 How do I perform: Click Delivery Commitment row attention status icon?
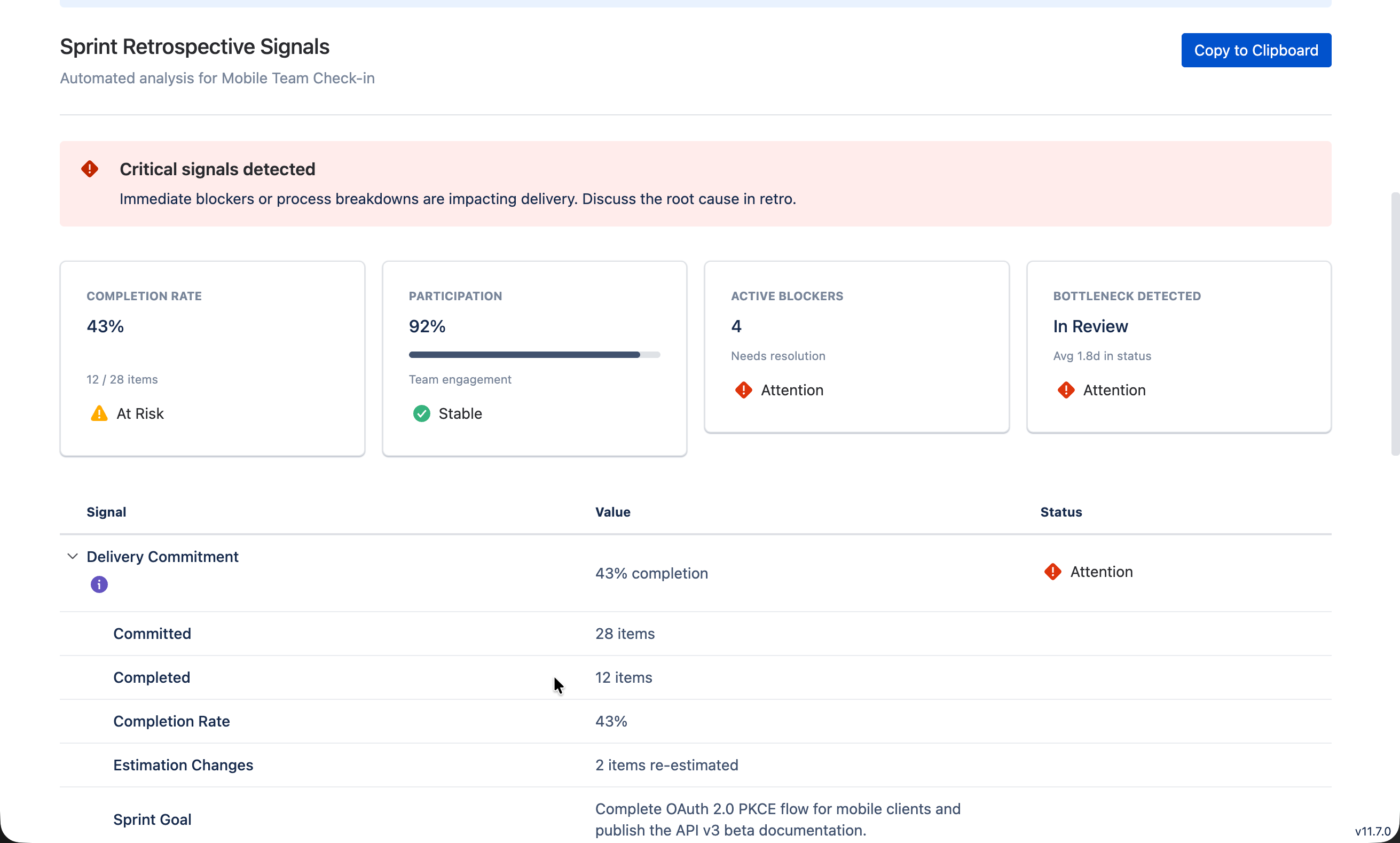[x=1052, y=572]
